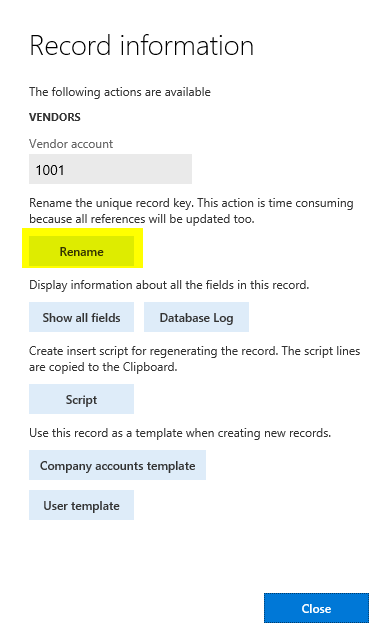Close the Record information dialog
The height and width of the screenshot is (640, 388).
pyautogui.click(x=316, y=608)
